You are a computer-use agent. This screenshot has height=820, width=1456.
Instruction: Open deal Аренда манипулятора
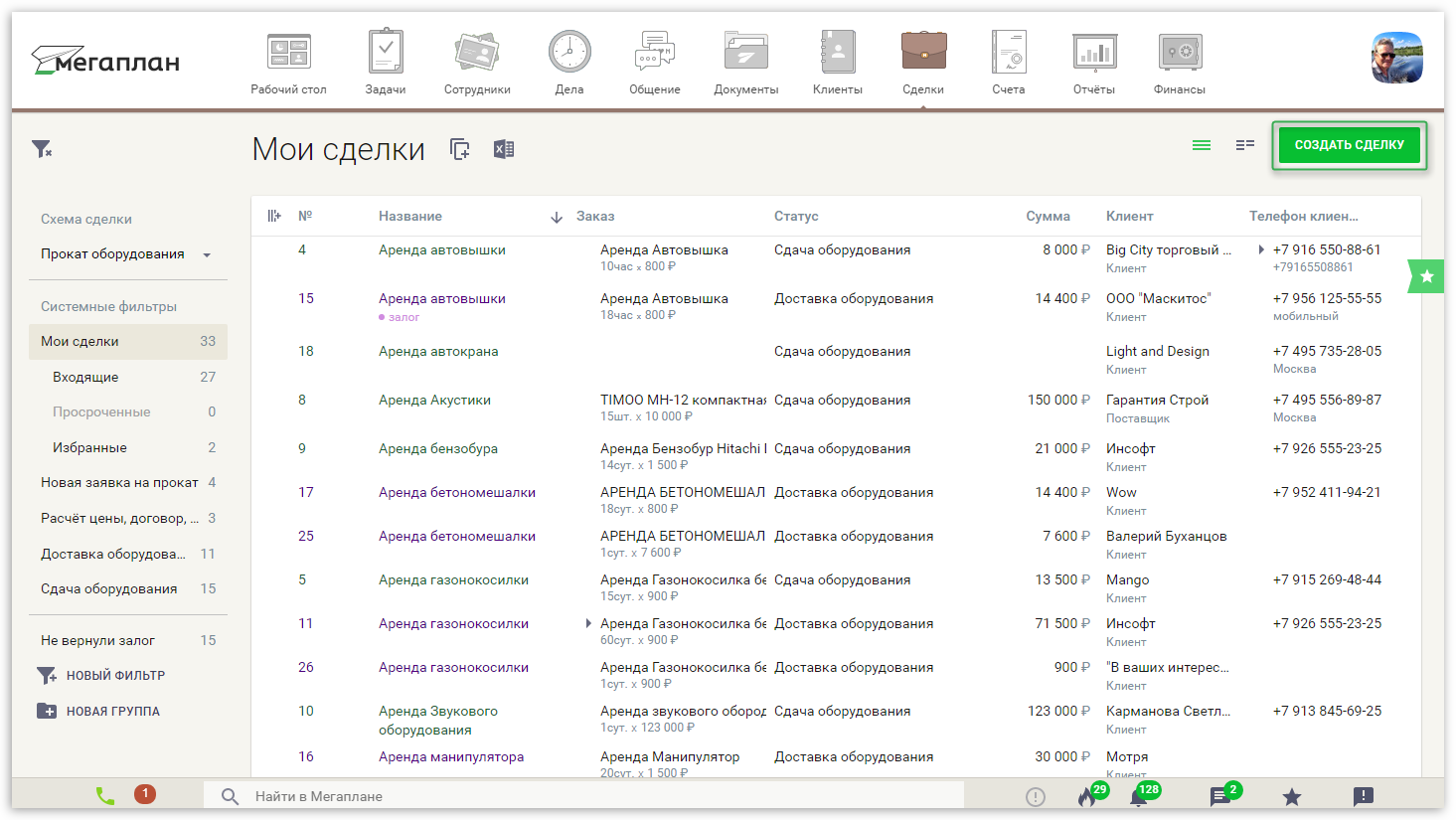[451, 756]
